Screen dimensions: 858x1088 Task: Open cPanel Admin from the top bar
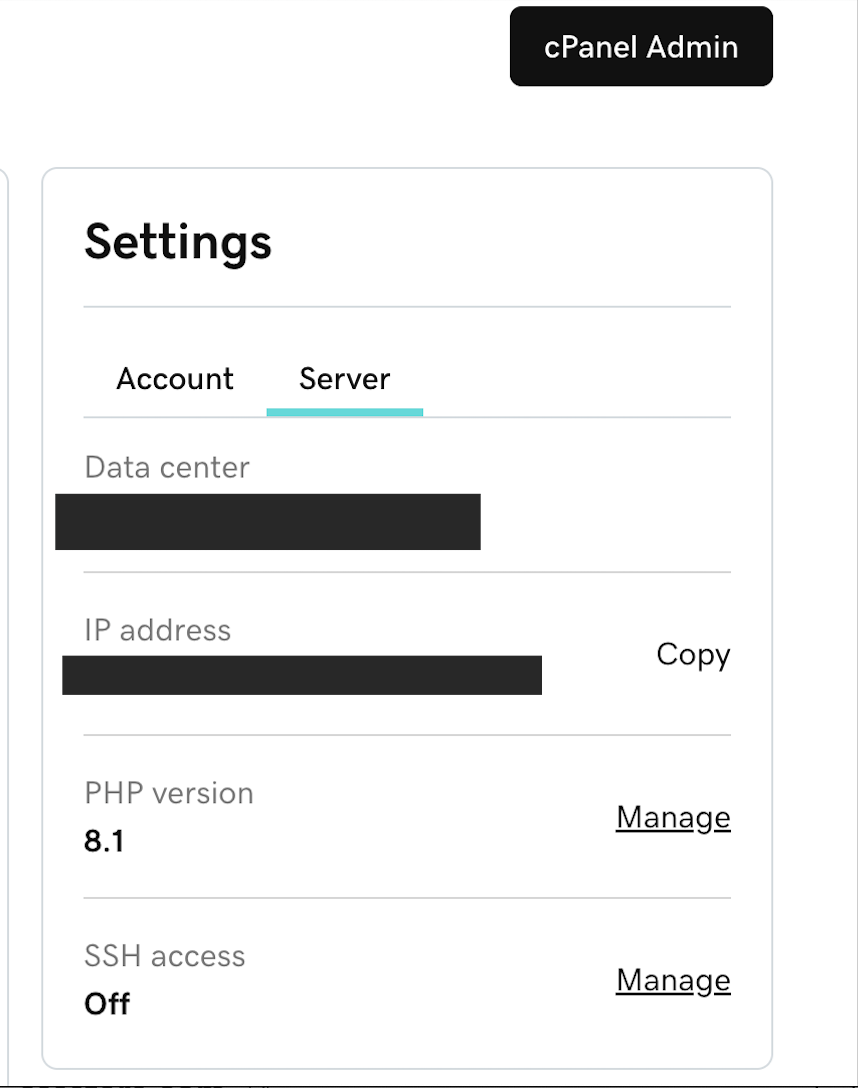tap(640, 46)
